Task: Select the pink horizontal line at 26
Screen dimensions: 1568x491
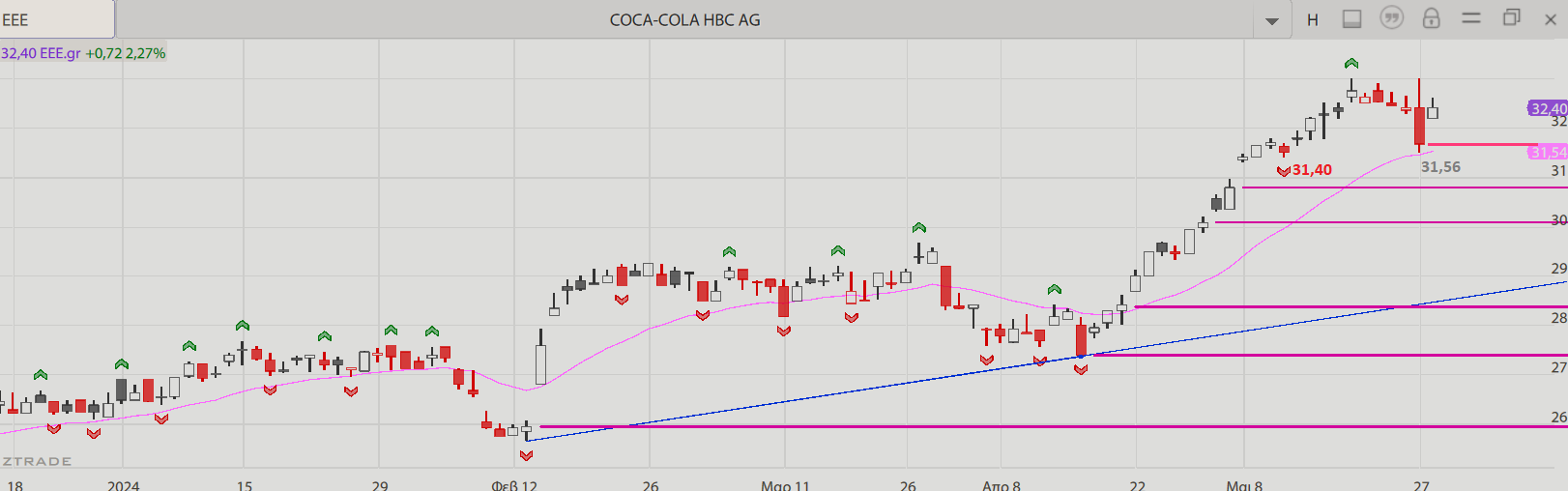Action: click(1054, 426)
